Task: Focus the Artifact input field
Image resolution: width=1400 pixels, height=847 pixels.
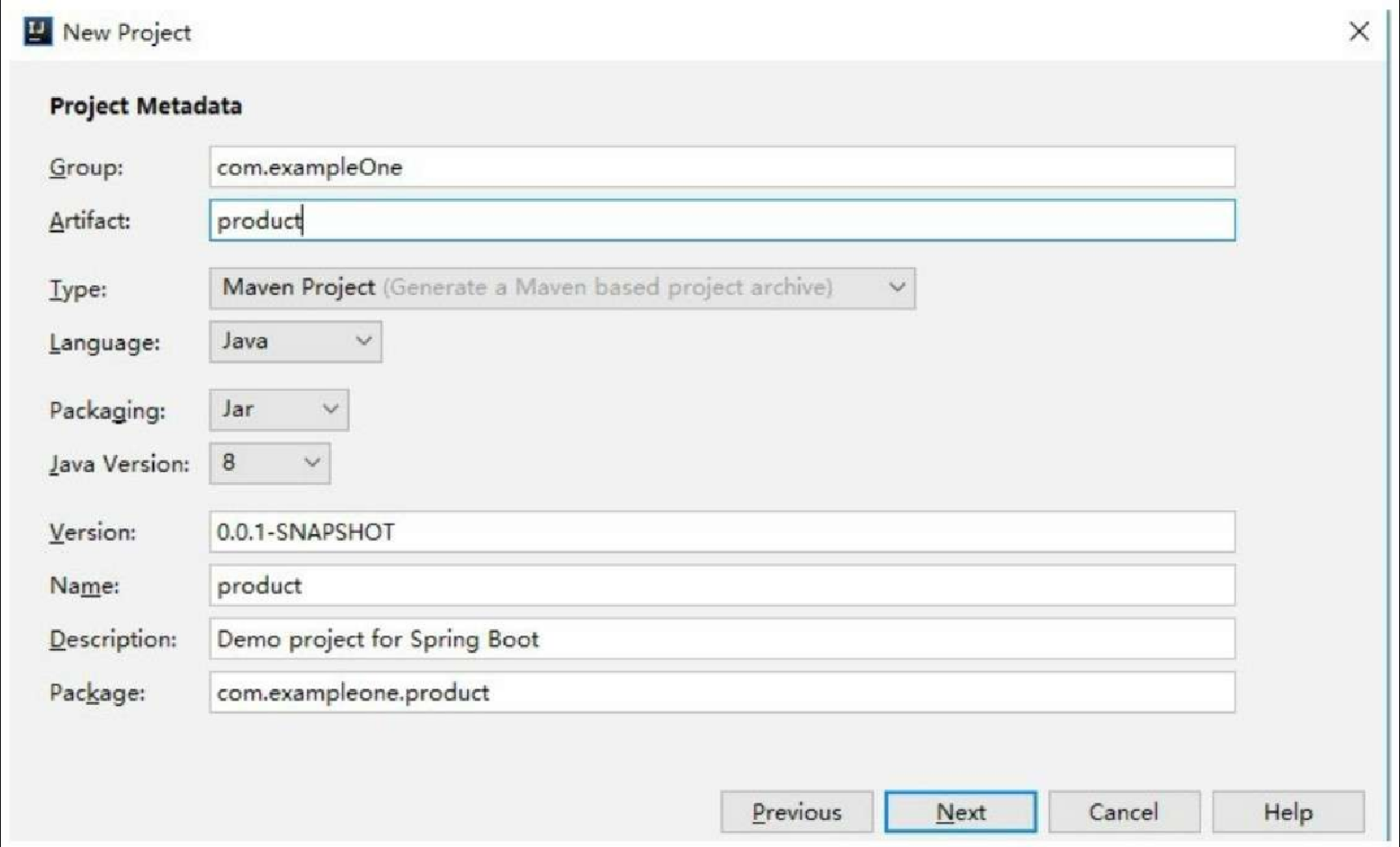Action: click(x=722, y=220)
